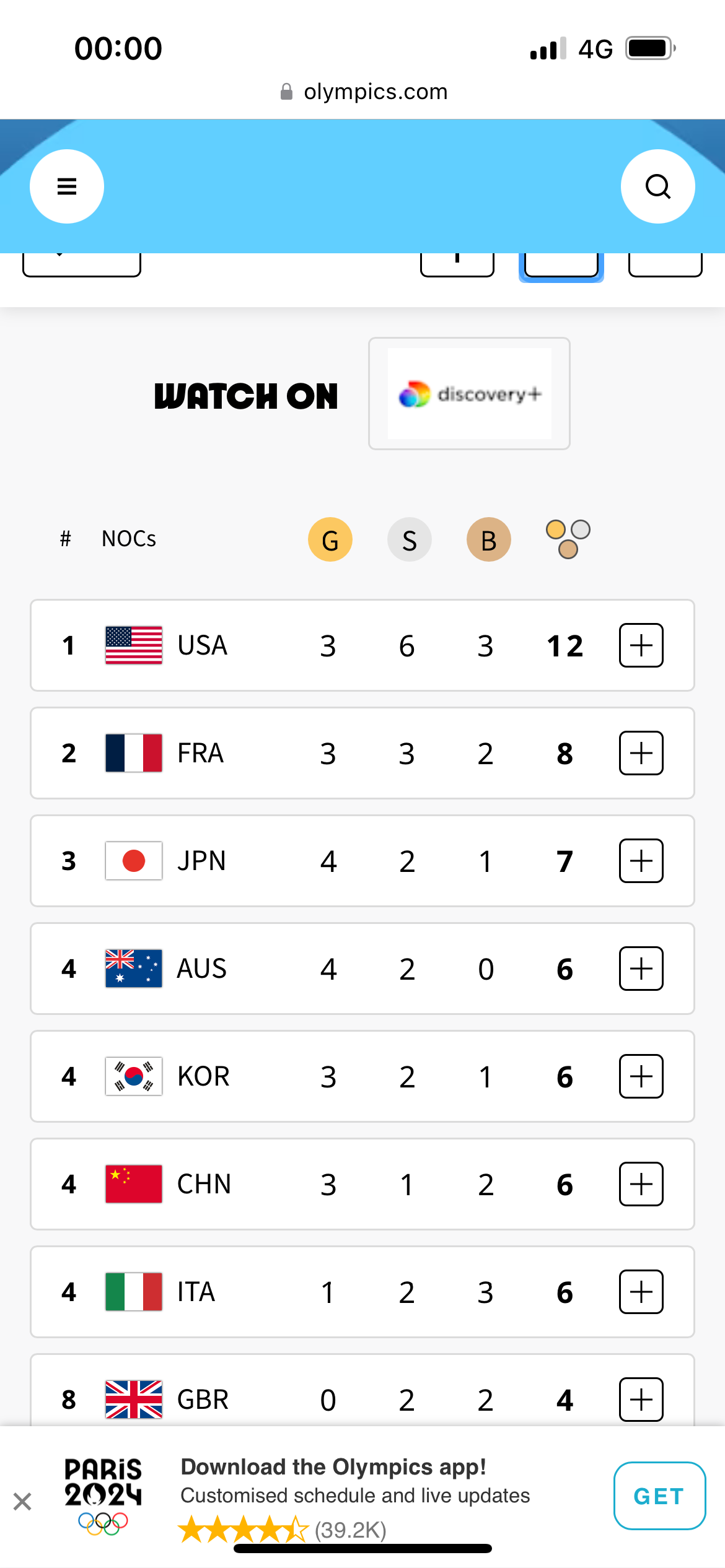This screenshot has width=725, height=1568.
Task: Expand the FRA medal details
Action: point(641,753)
